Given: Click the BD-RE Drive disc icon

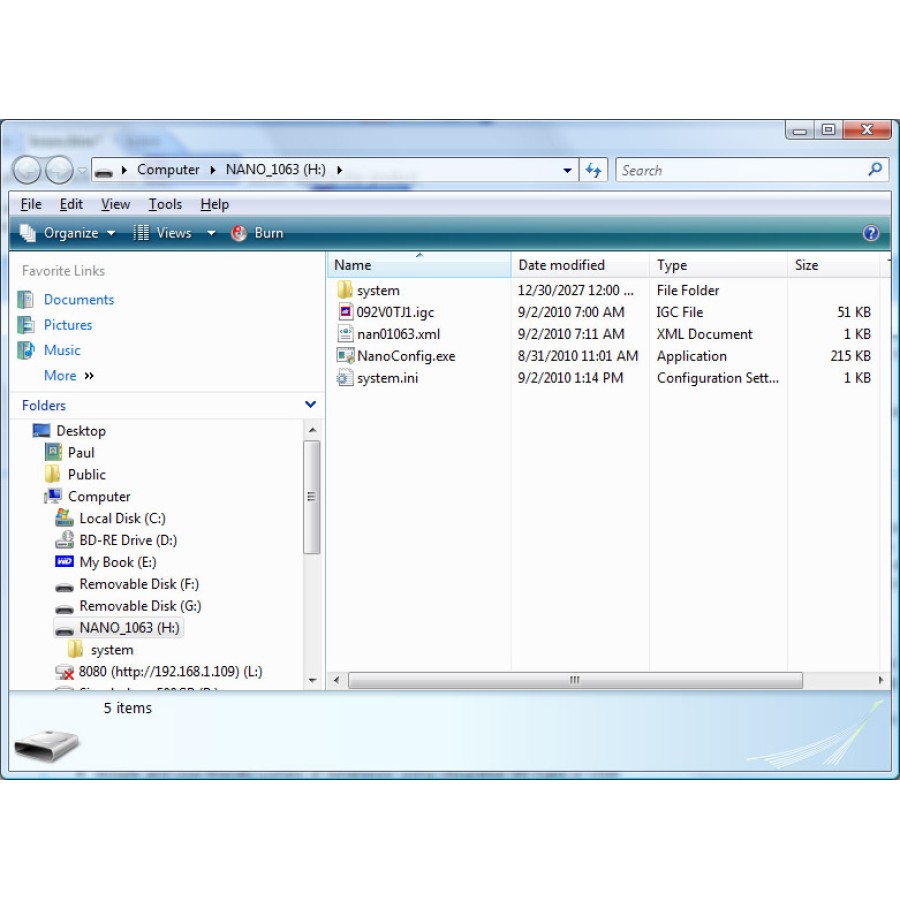Looking at the screenshot, I should click(x=64, y=540).
